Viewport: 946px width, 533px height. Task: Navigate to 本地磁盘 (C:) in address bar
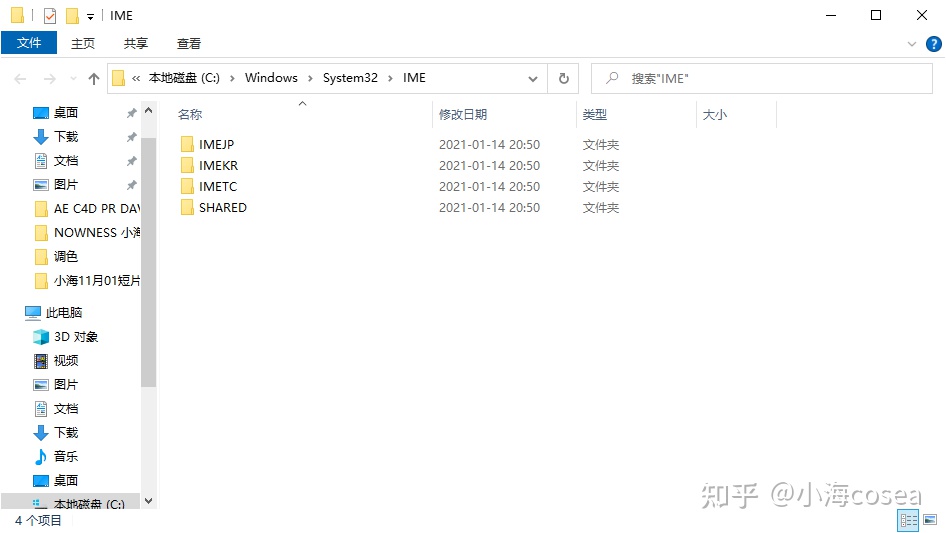[x=185, y=78]
